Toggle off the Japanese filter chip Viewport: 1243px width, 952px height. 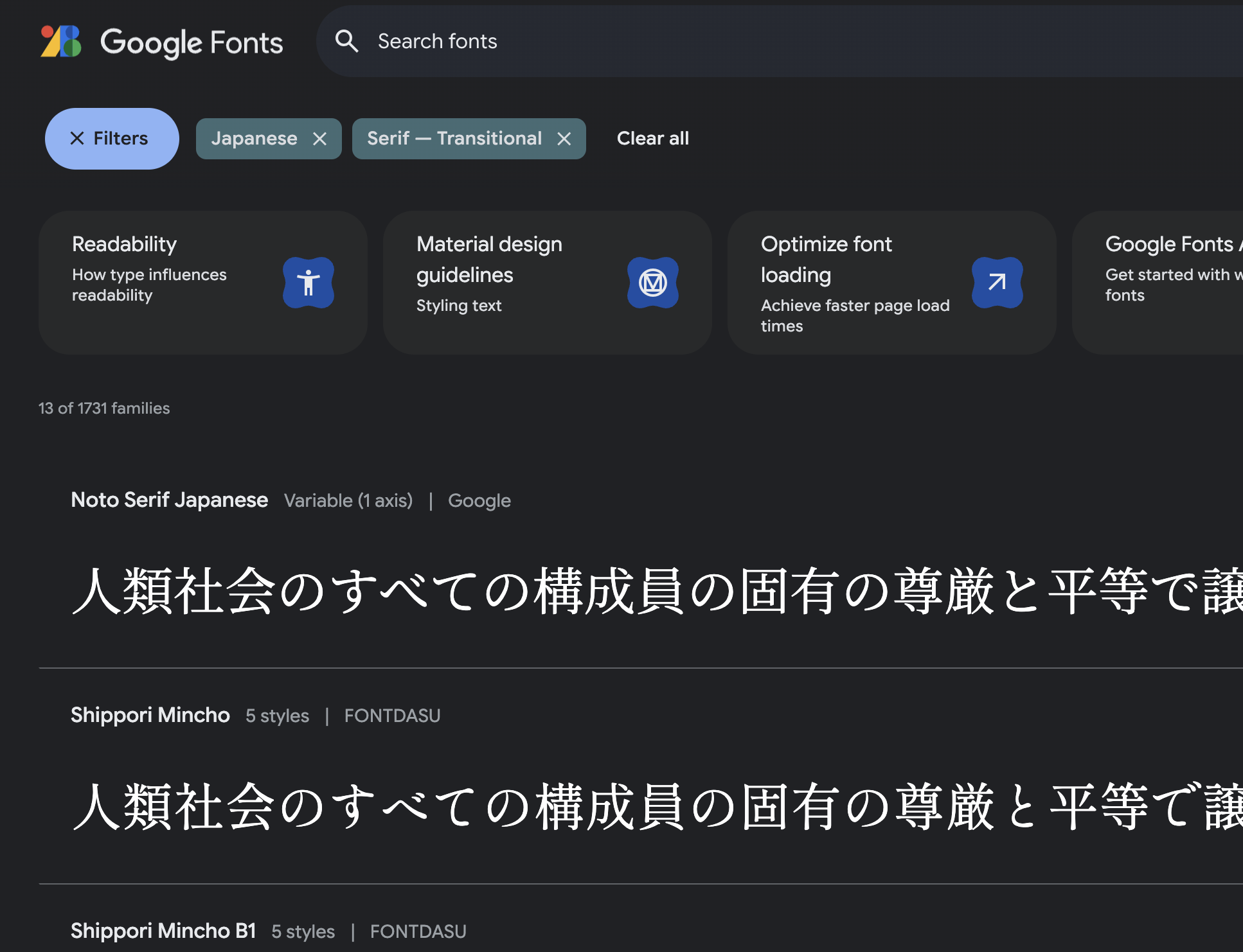tap(255, 138)
